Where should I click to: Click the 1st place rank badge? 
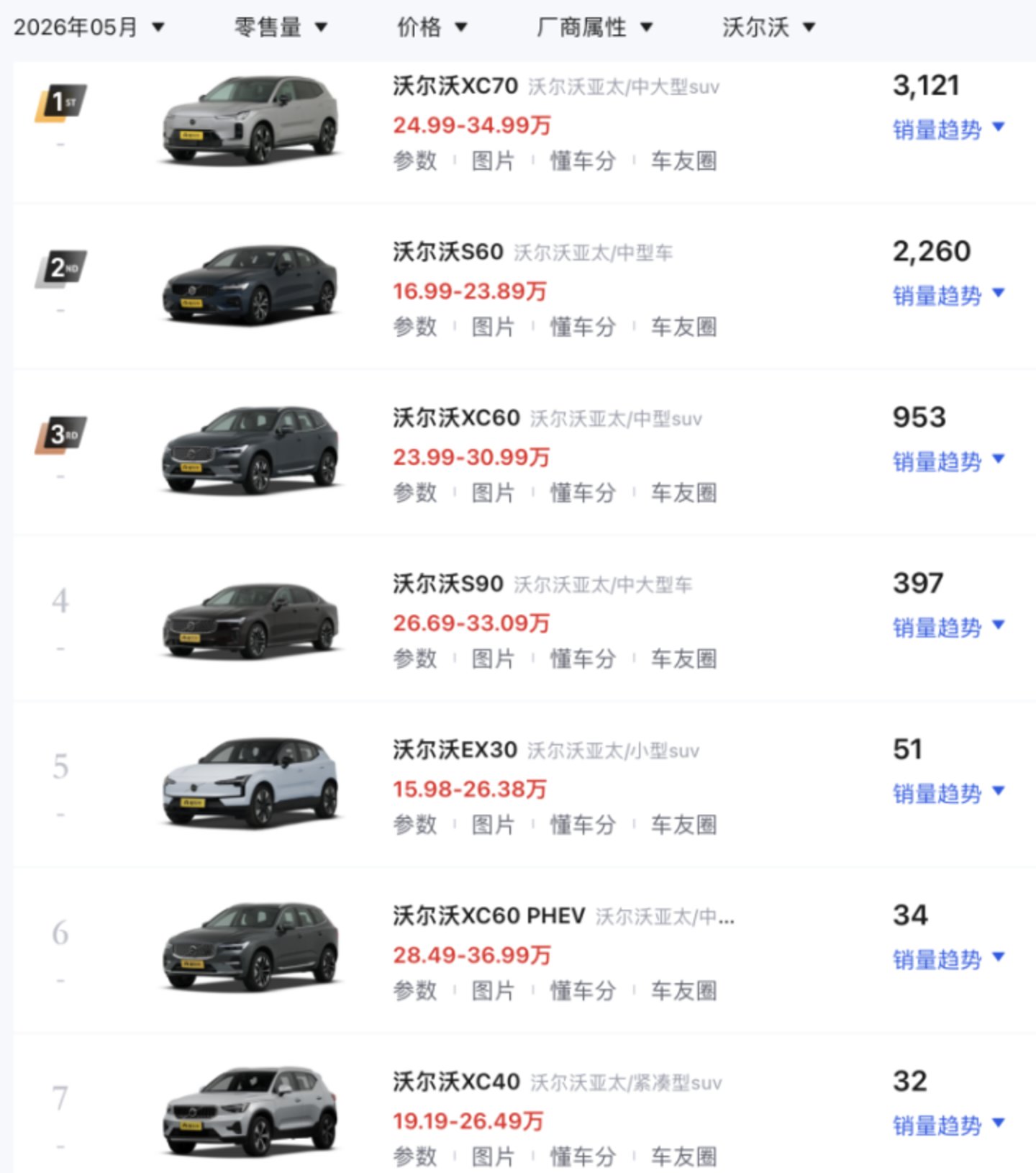click(61, 103)
